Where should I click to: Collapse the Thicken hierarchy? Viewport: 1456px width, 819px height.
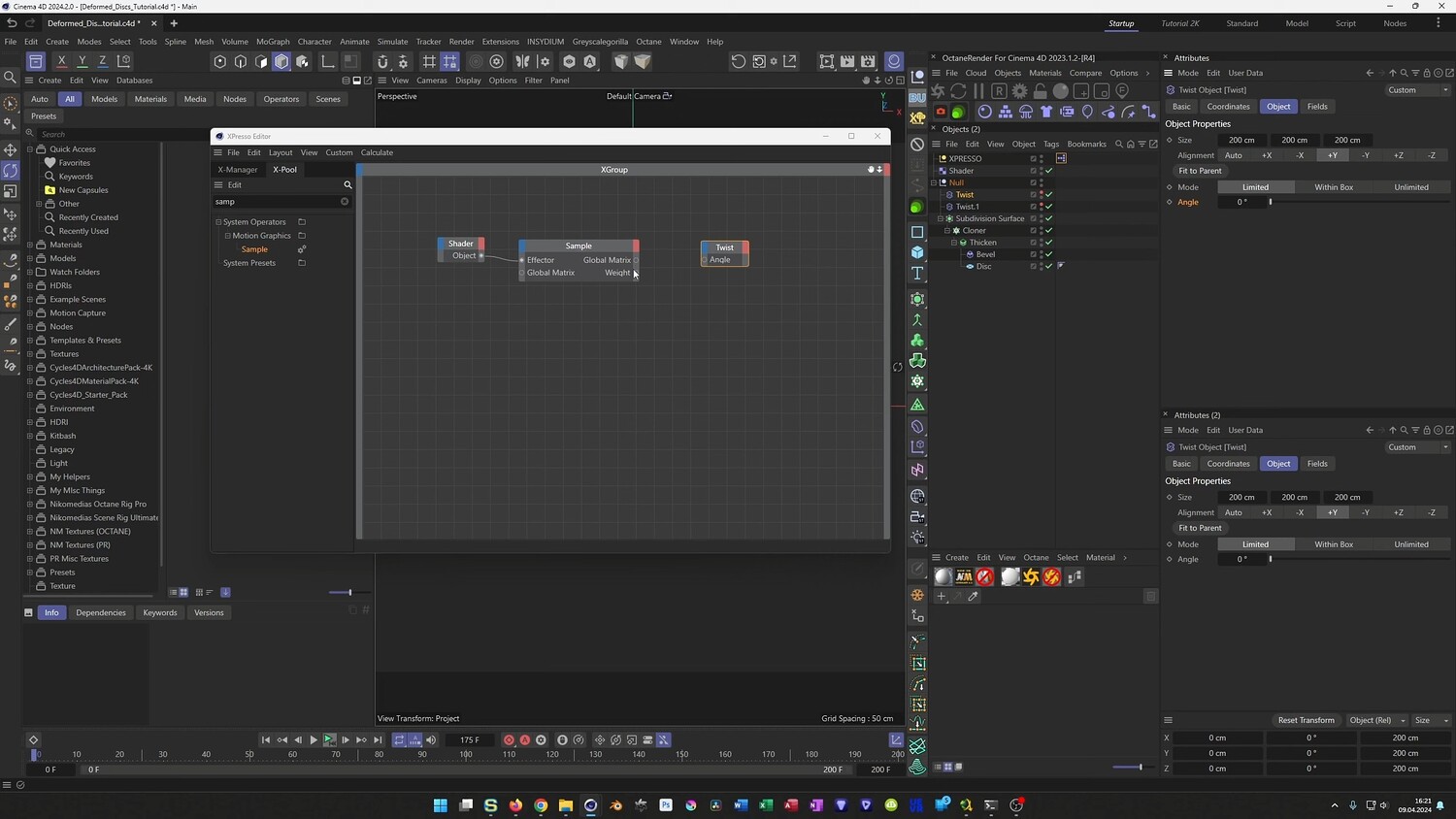tap(954, 243)
